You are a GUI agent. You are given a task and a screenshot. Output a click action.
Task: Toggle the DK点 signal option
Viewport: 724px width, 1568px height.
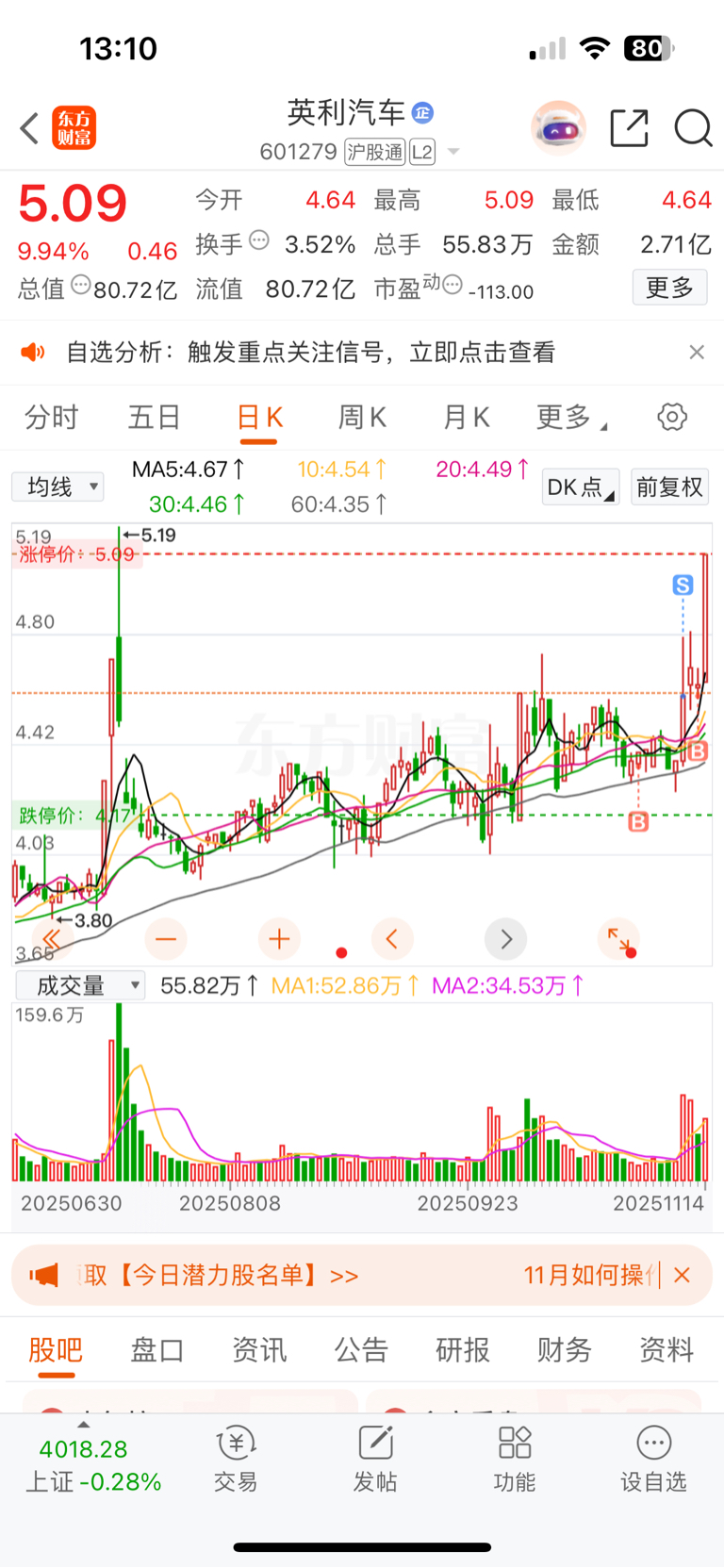click(580, 487)
